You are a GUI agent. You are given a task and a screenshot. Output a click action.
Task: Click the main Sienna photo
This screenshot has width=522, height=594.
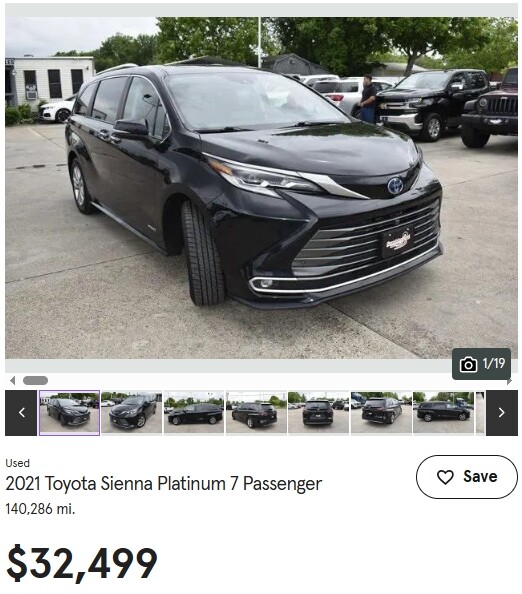tap(261, 188)
